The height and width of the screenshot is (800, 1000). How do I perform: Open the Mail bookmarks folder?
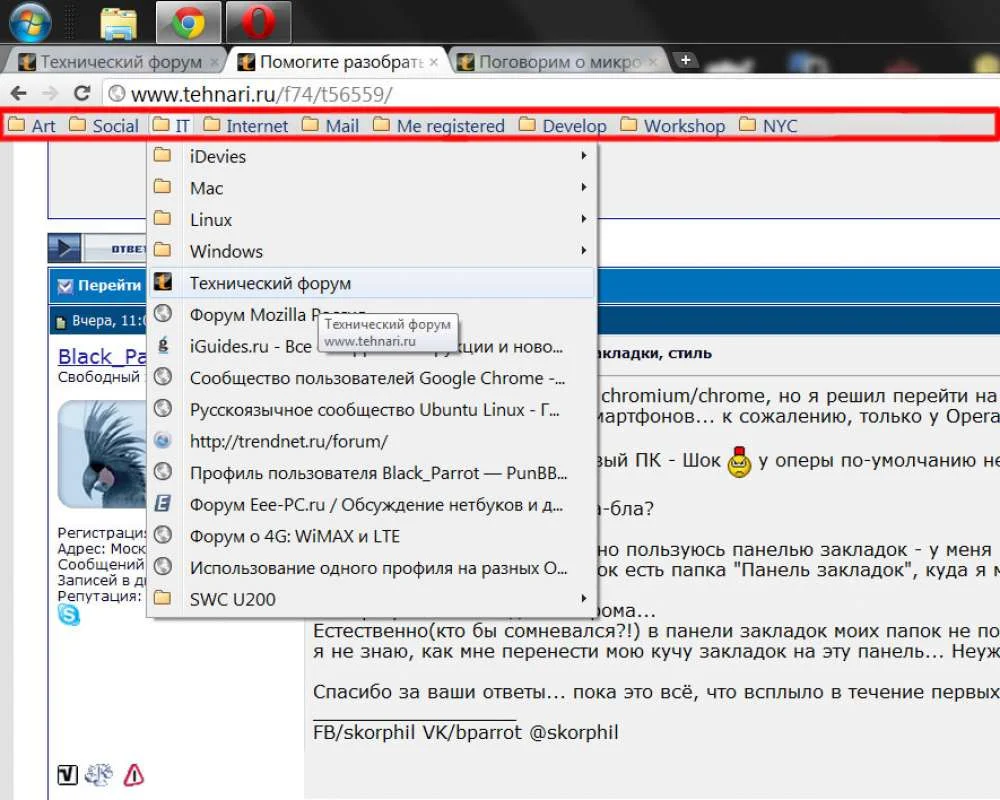(330, 126)
